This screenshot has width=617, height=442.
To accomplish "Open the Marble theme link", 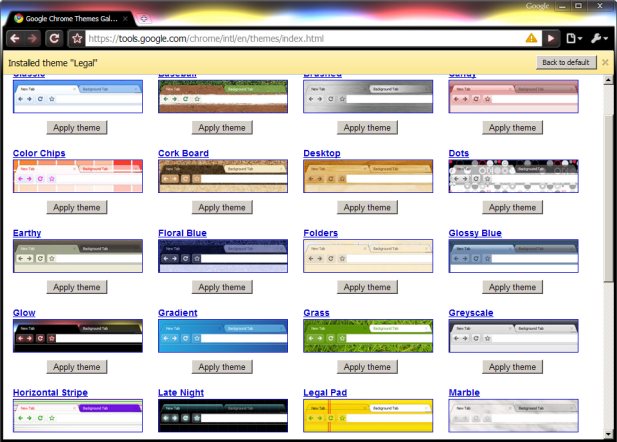I will coord(464,392).
